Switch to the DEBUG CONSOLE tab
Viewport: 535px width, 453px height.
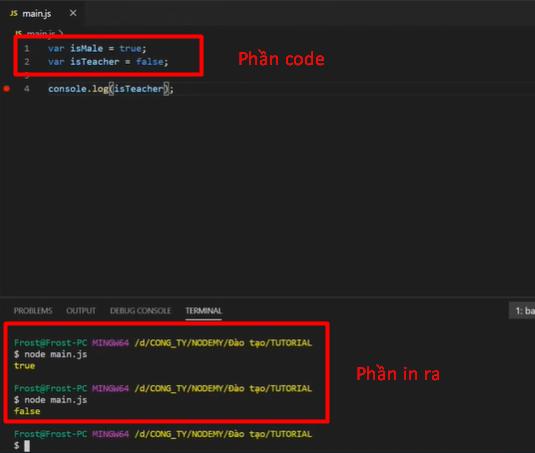pyautogui.click(x=140, y=311)
